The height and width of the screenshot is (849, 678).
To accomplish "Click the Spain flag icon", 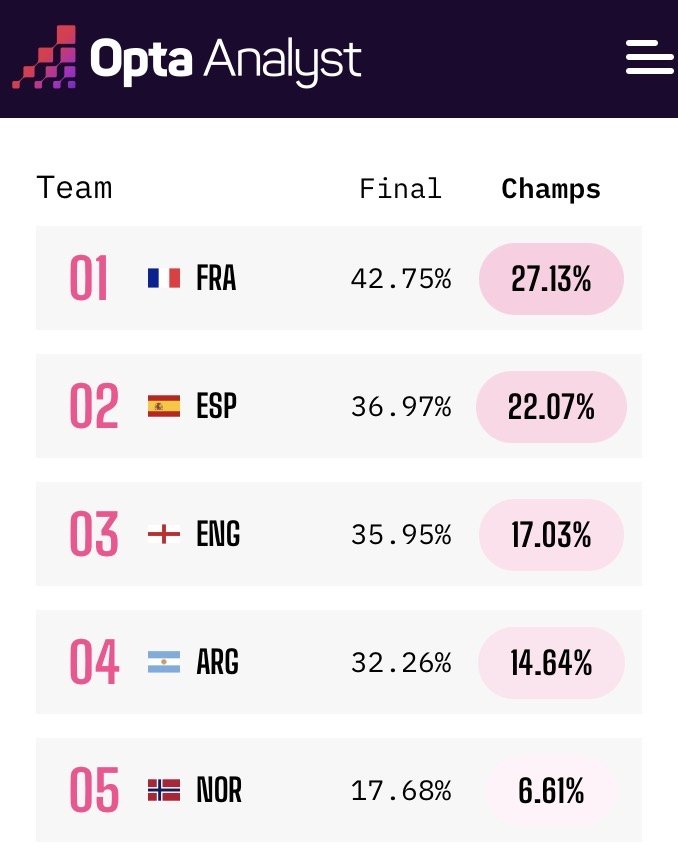I will coord(164,406).
